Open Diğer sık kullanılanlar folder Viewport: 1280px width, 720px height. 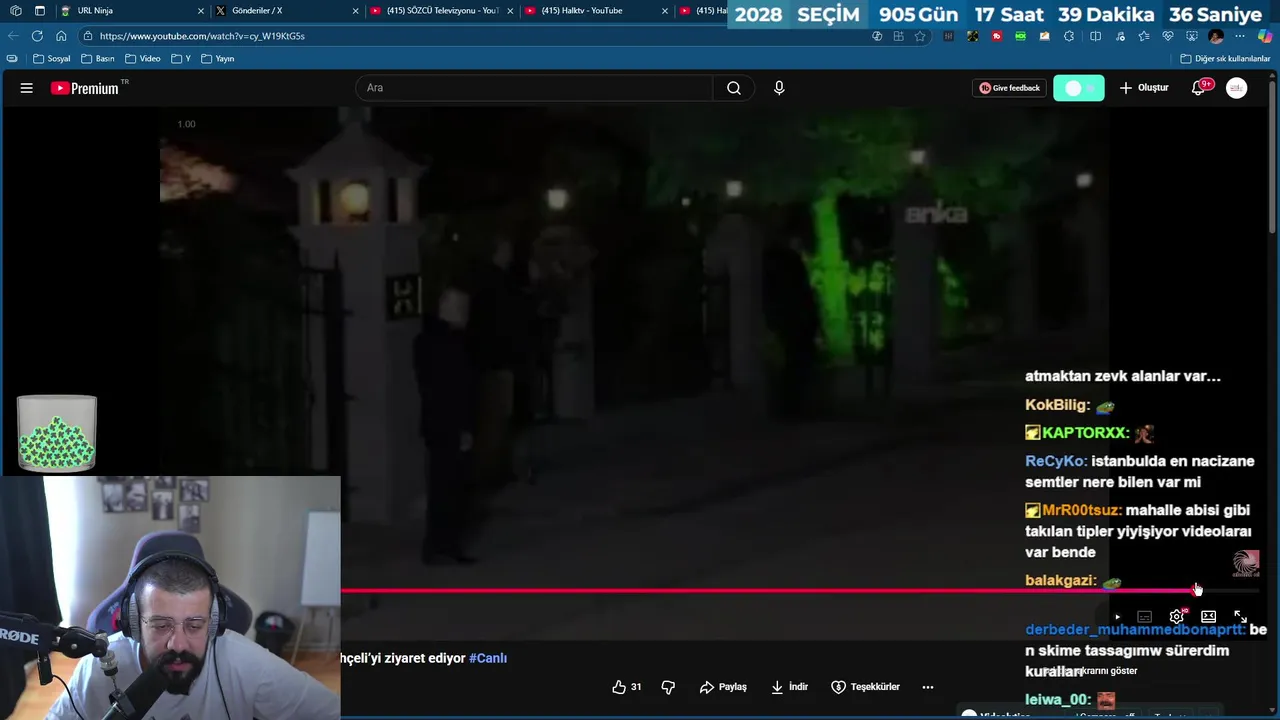[x=1226, y=59]
